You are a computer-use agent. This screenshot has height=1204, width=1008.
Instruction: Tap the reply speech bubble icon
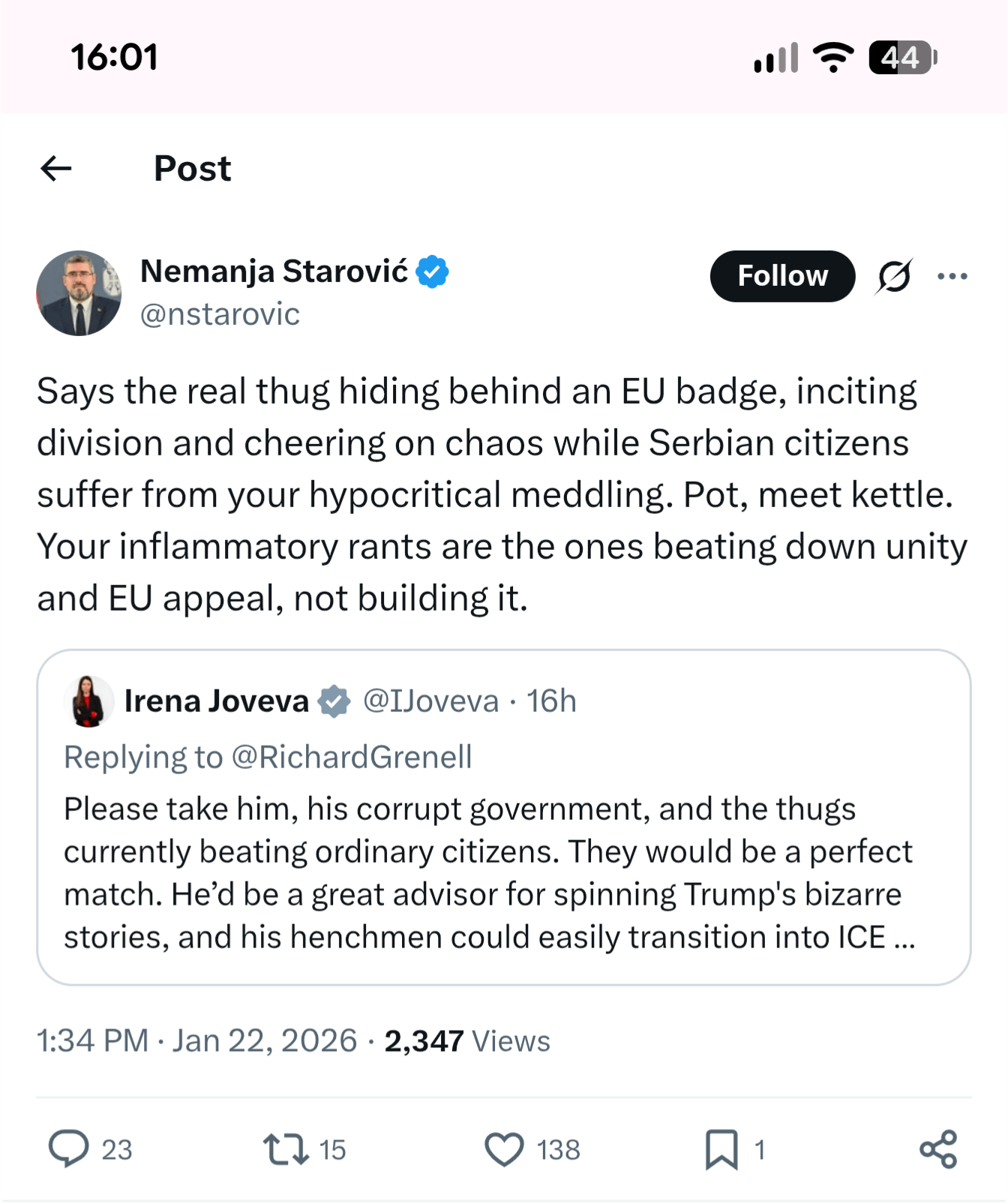69,1149
